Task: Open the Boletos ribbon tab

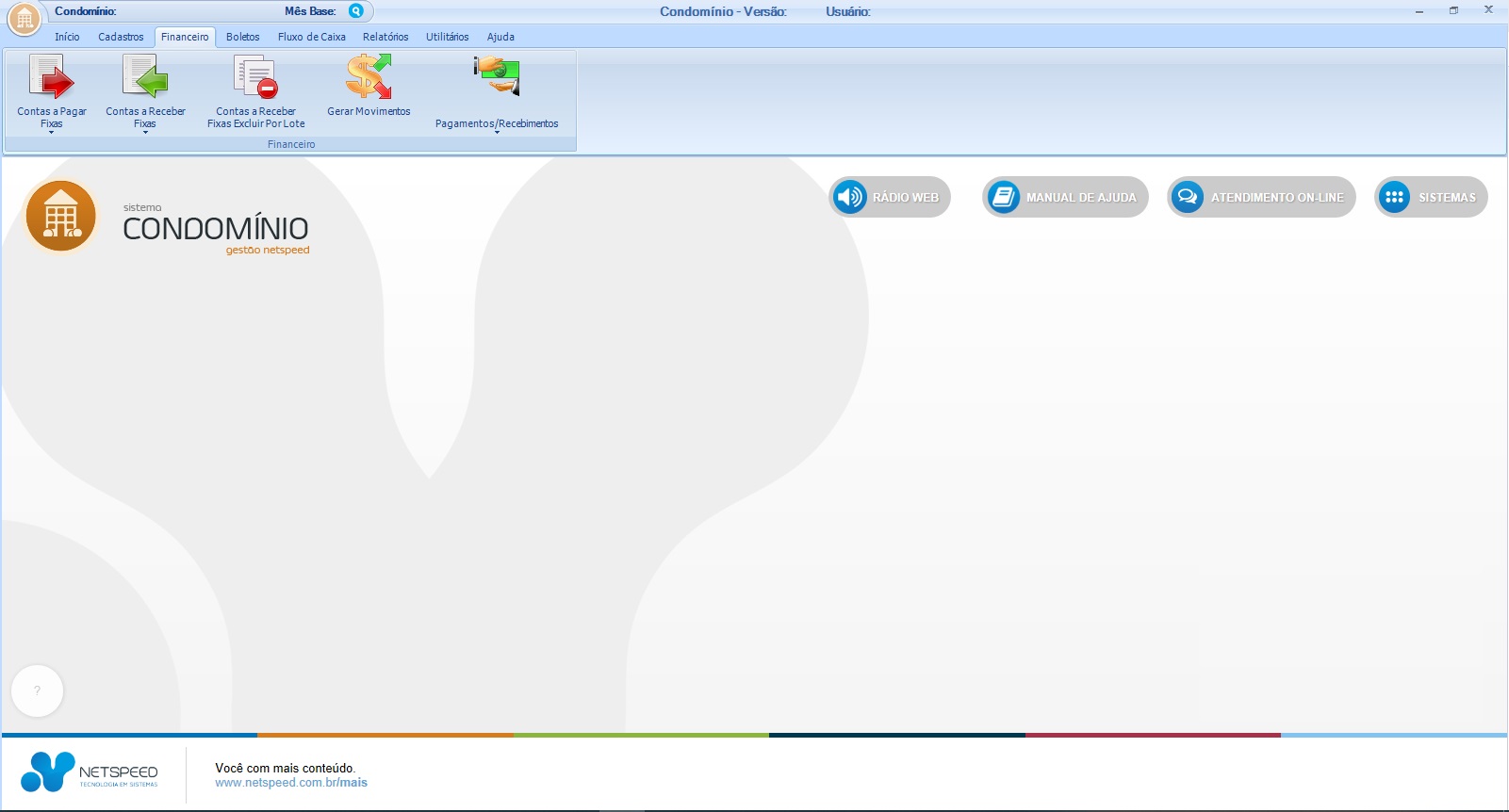Action: coord(242,37)
